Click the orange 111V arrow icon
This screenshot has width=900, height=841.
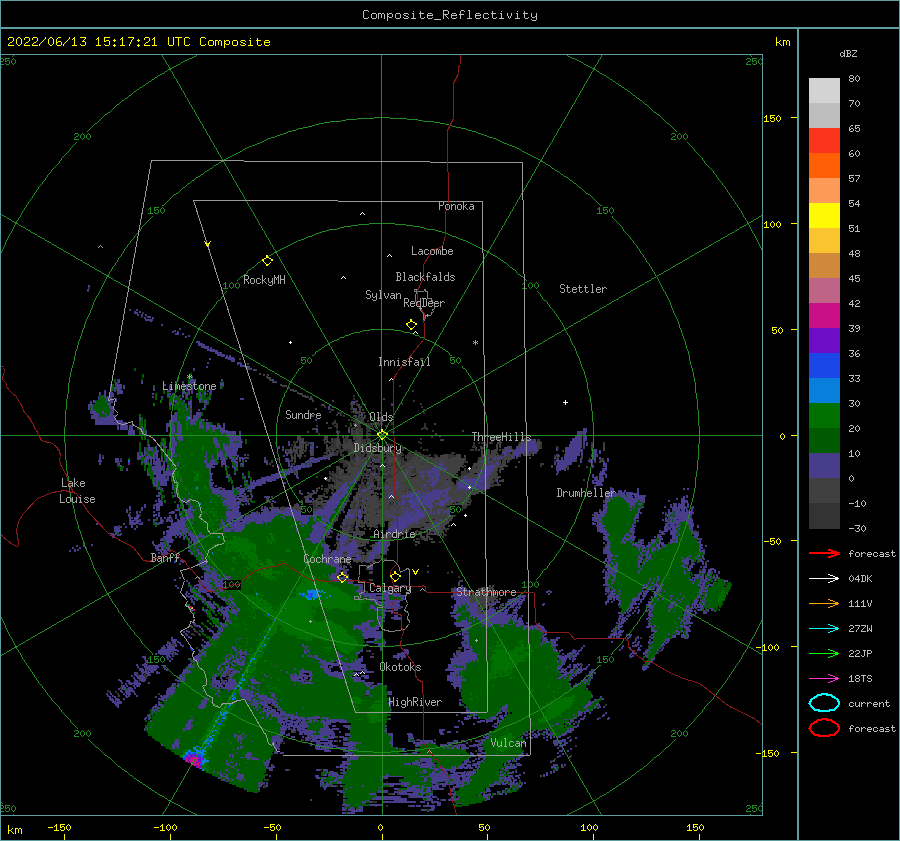(824, 603)
